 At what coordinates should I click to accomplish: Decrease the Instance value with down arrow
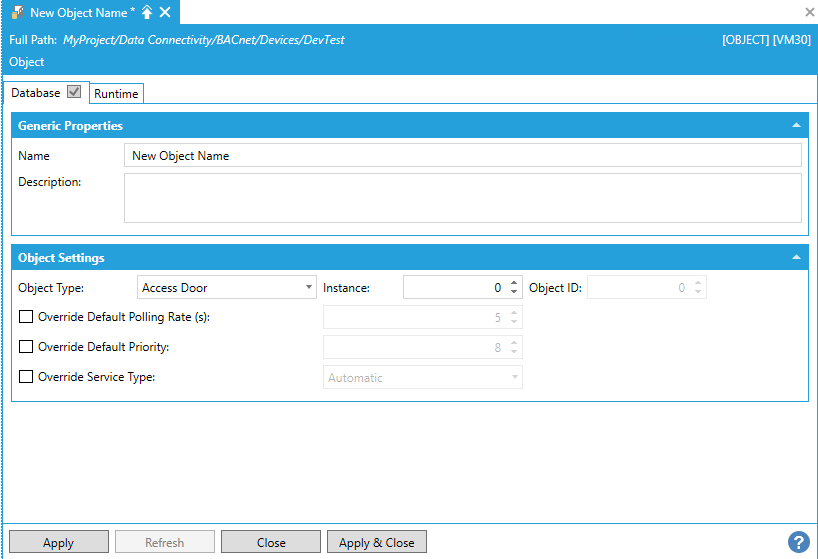(x=514, y=292)
